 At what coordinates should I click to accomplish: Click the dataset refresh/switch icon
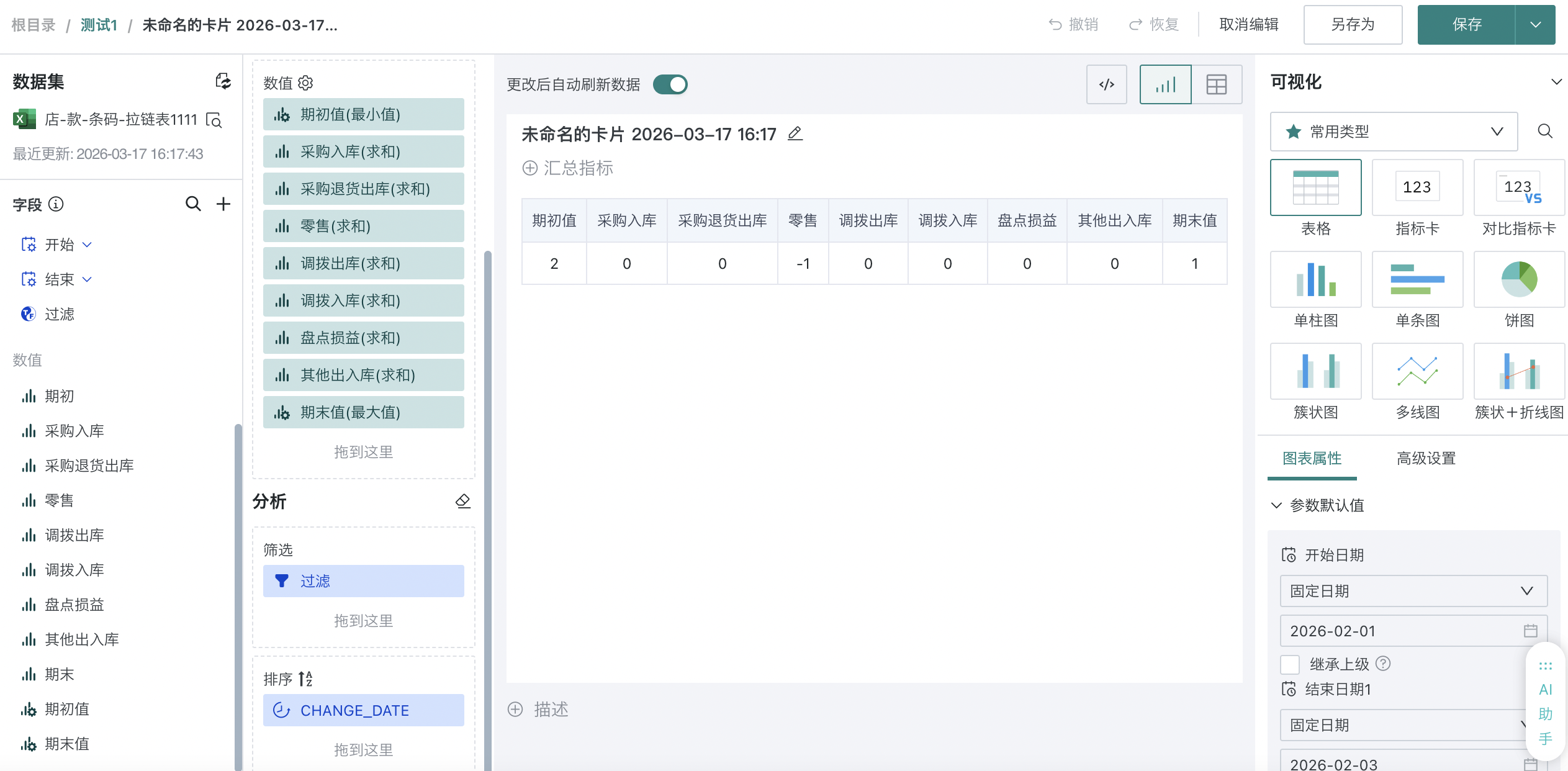(223, 81)
